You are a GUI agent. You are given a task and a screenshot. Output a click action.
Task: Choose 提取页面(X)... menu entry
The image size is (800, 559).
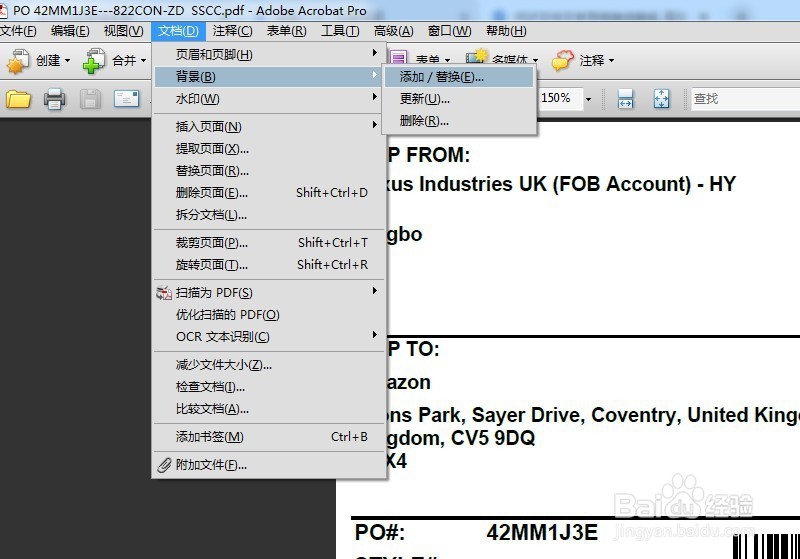pyautogui.click(x=269, y=148)
